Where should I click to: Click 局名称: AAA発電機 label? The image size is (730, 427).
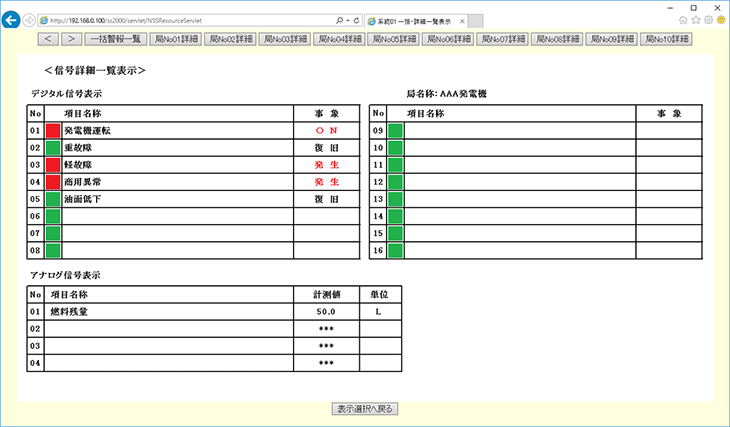(446, 94)
